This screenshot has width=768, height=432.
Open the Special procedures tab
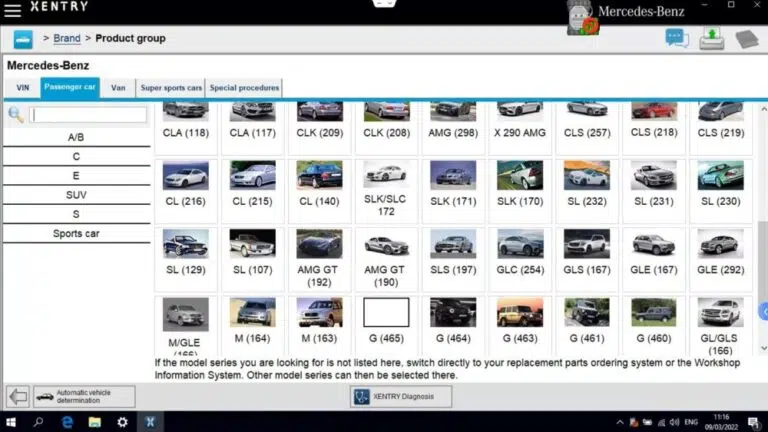(244, 88)
